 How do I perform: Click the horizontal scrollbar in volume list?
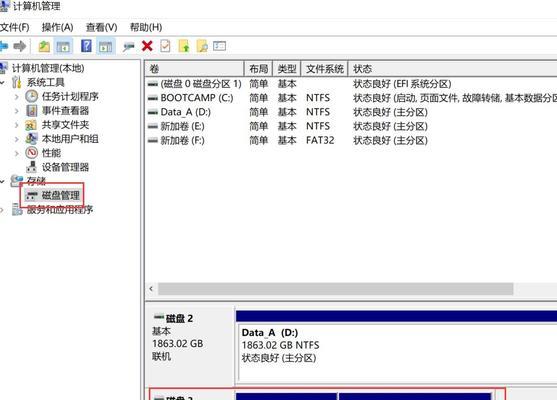(x=335, y=289)
